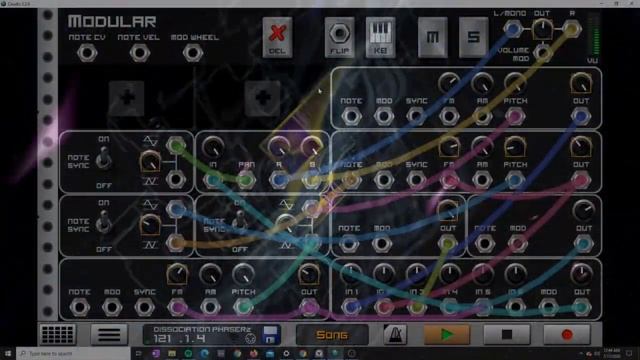
Task: Toggle the metronome
Action: pos(395,334)
